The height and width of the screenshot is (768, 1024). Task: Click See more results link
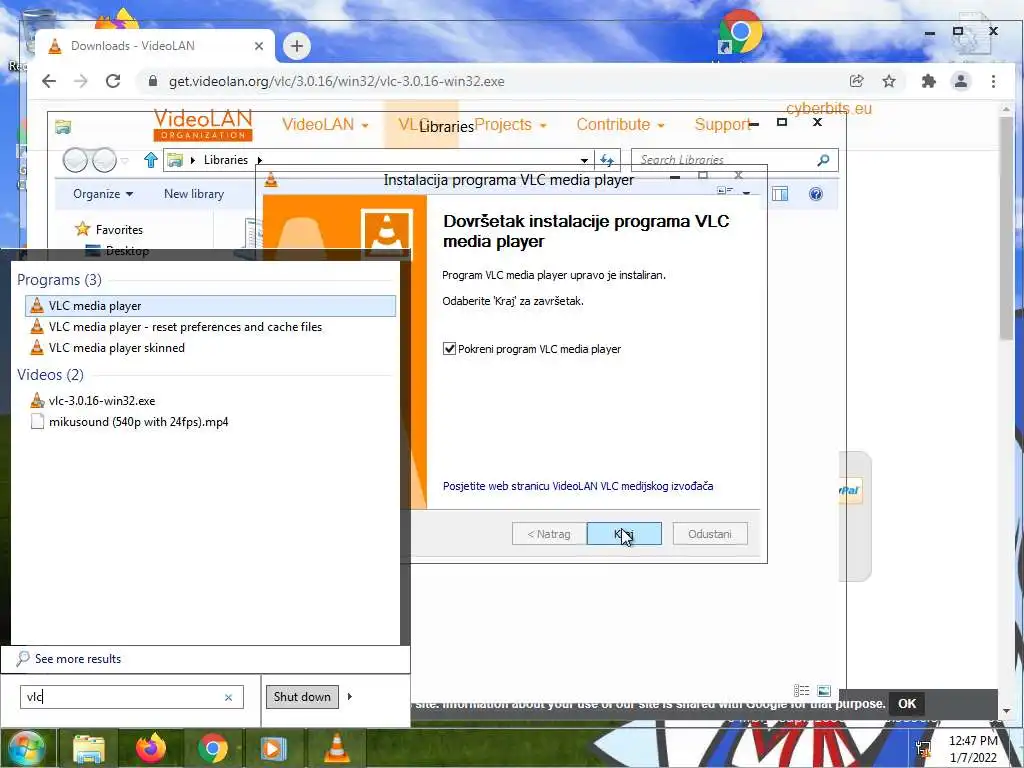pos(78,658)
